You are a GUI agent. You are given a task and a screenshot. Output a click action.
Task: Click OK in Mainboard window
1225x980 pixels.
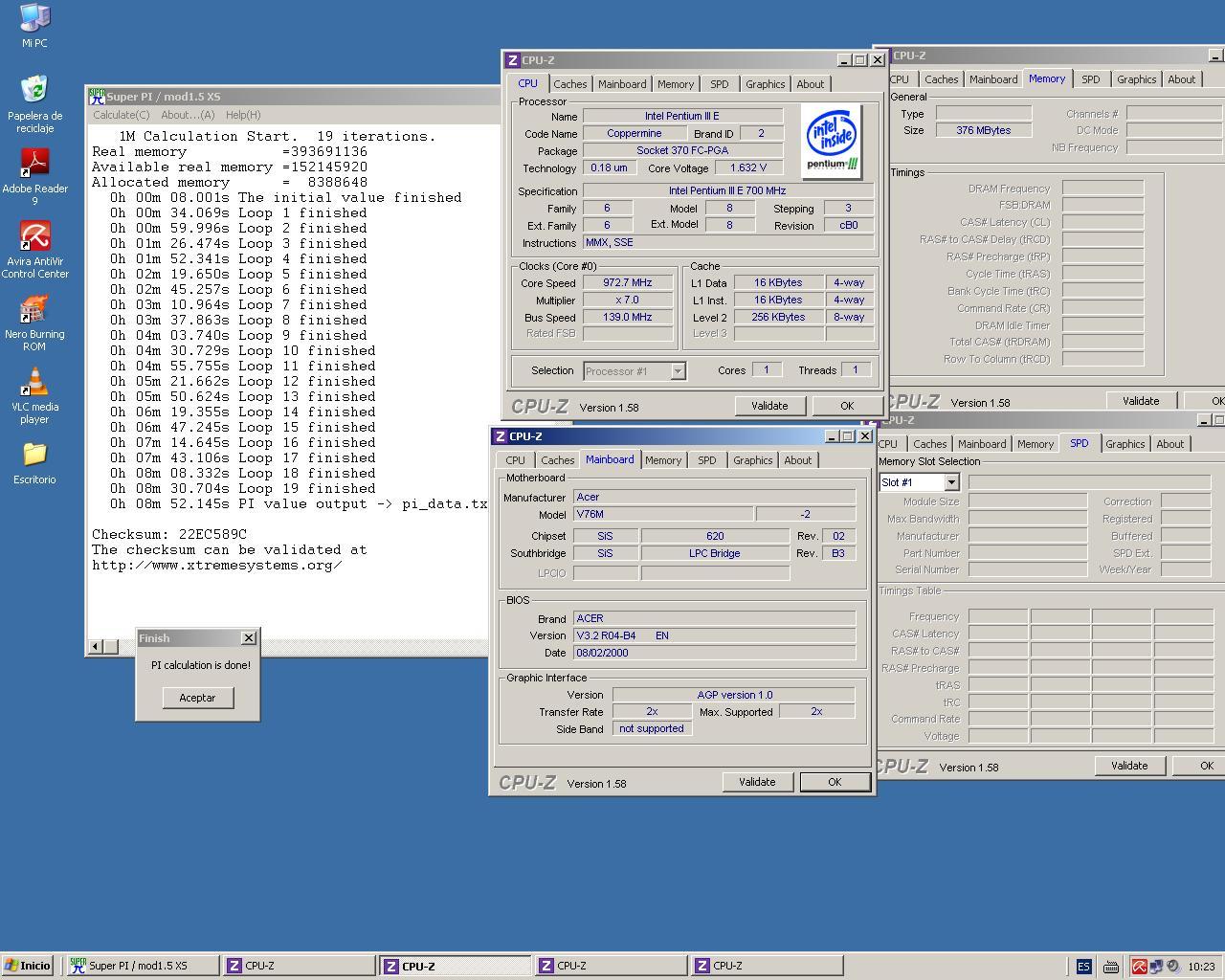tap(835, 782)
